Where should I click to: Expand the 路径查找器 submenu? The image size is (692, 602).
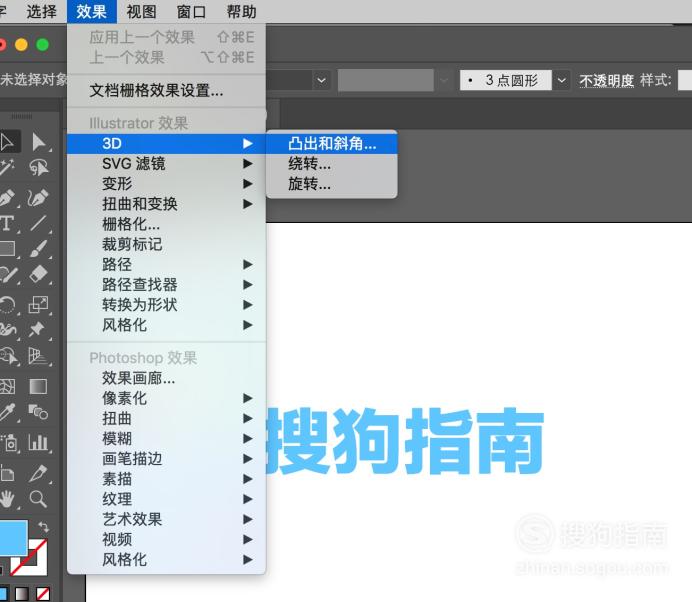(166, 285)
